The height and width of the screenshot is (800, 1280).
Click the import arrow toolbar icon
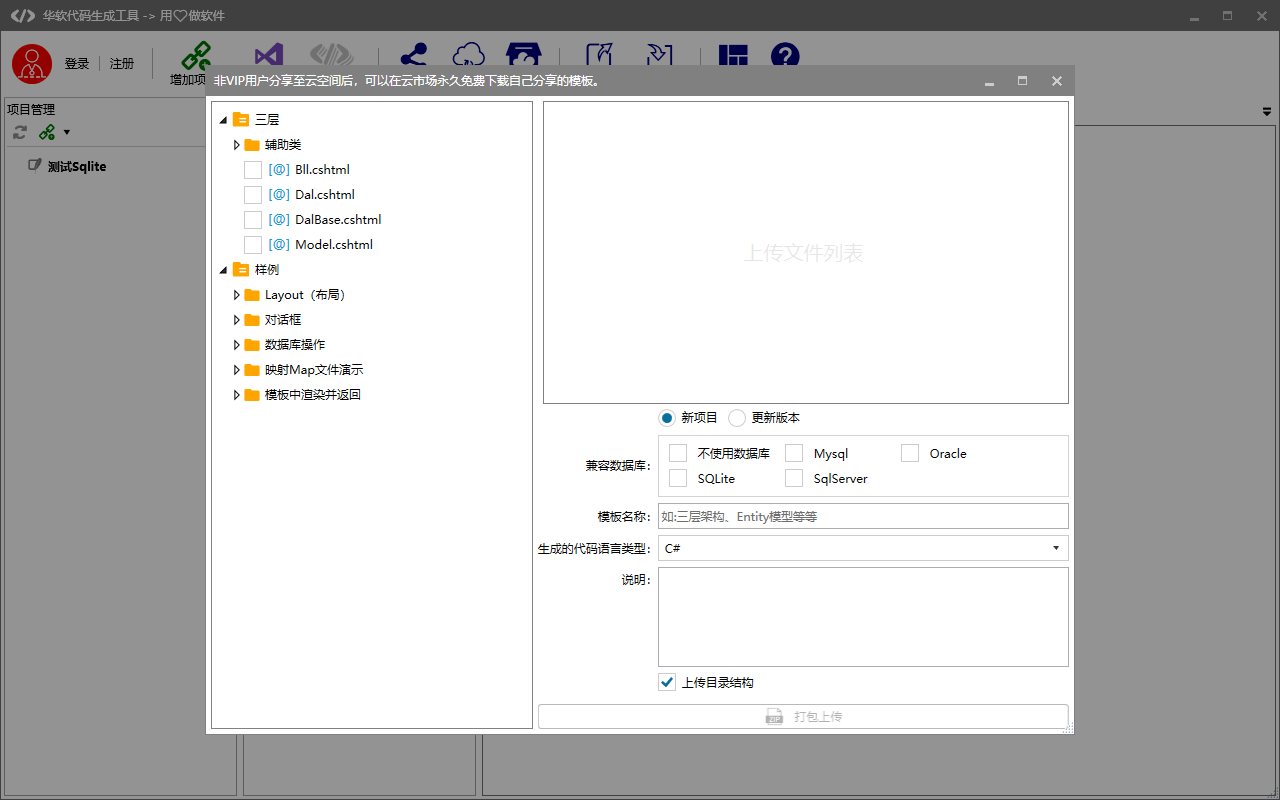coord(659,56)
